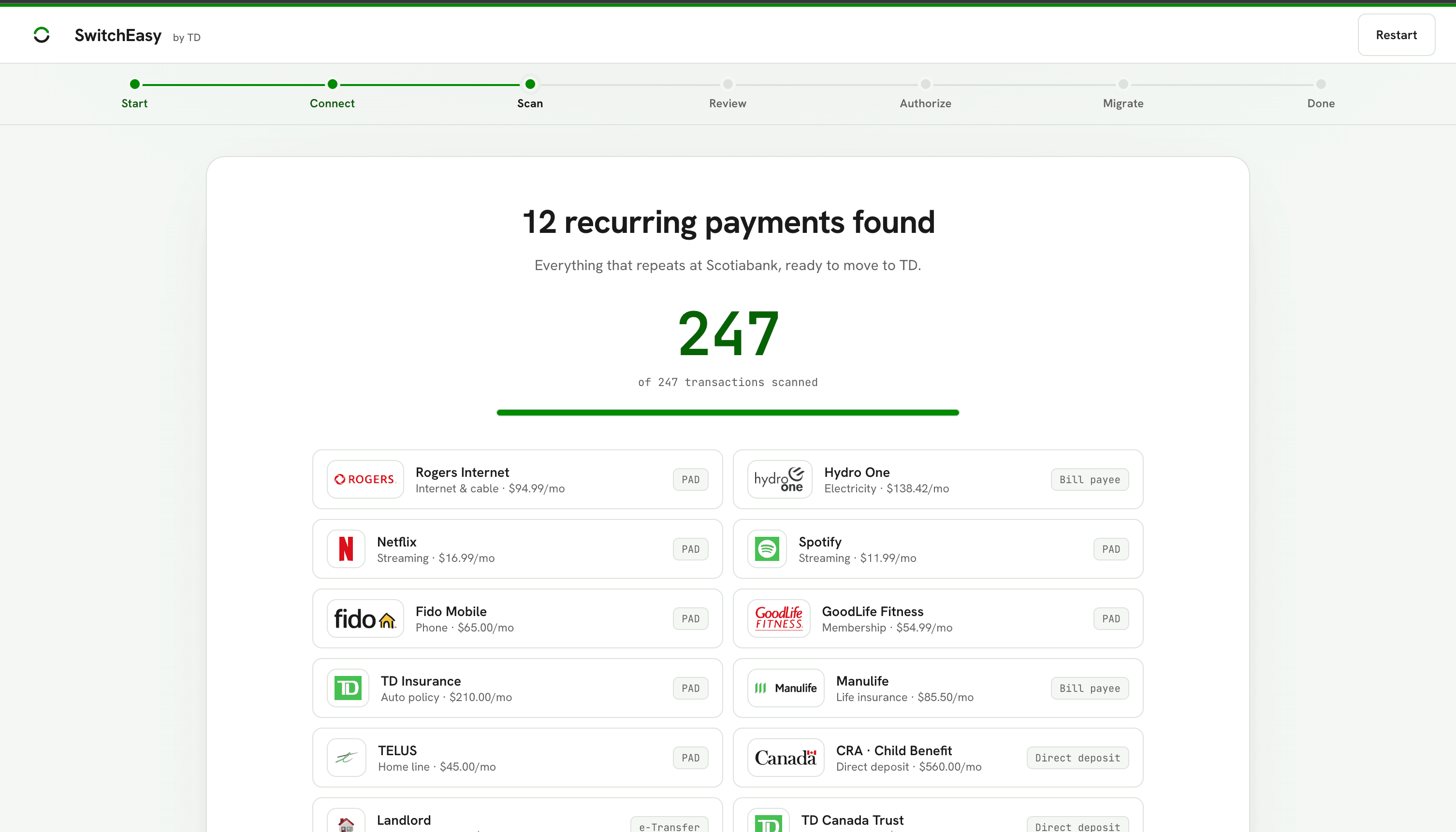Click 'Electricity · $138.42/mo' text

(886, 489)
